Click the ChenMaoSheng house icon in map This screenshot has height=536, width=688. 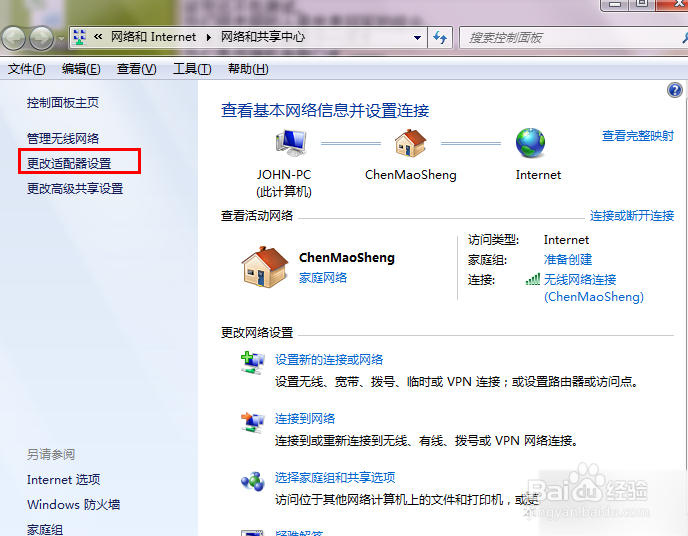410,143
